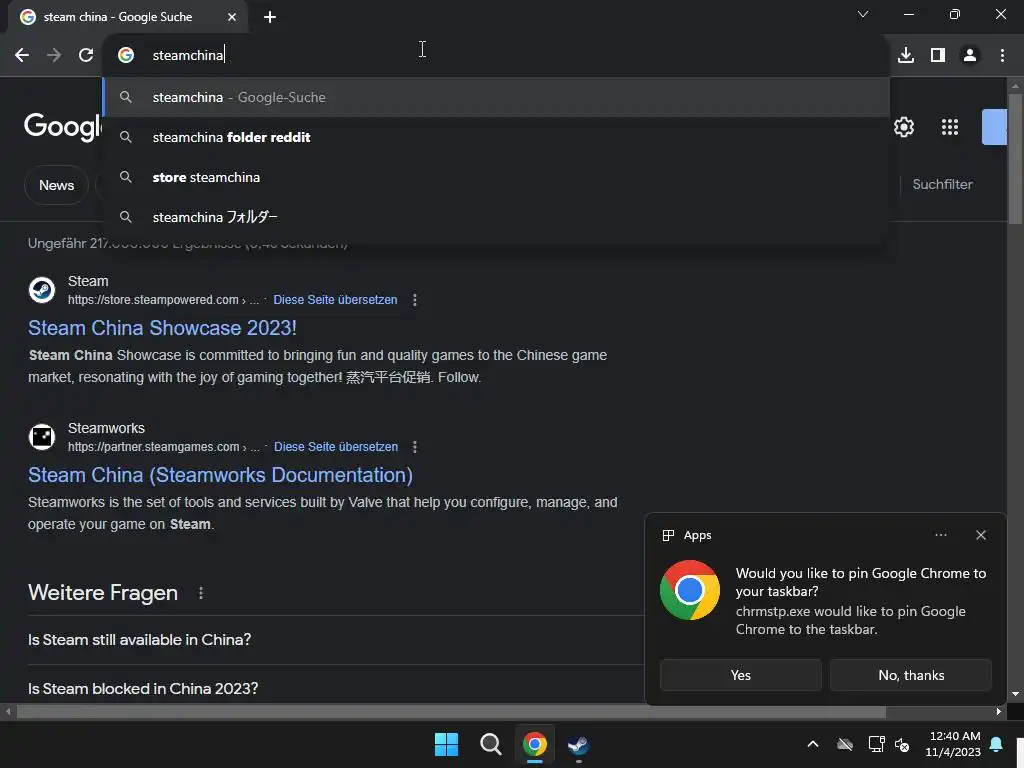
Task: Select suggestion 'steamchina - Google-Suche'
Action: (x=496, y=97)
